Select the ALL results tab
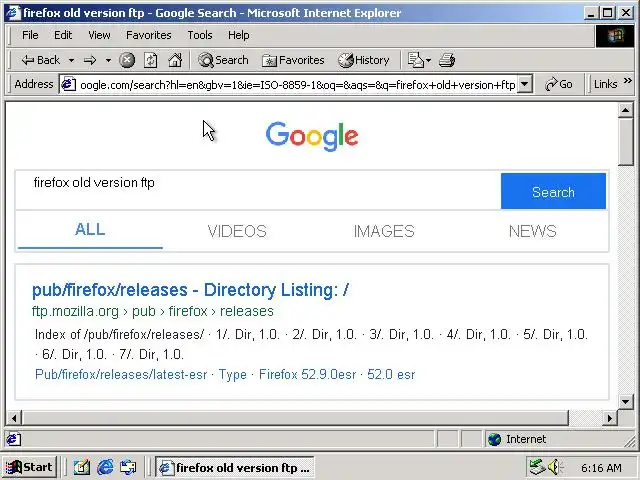 tap(90, 229)
